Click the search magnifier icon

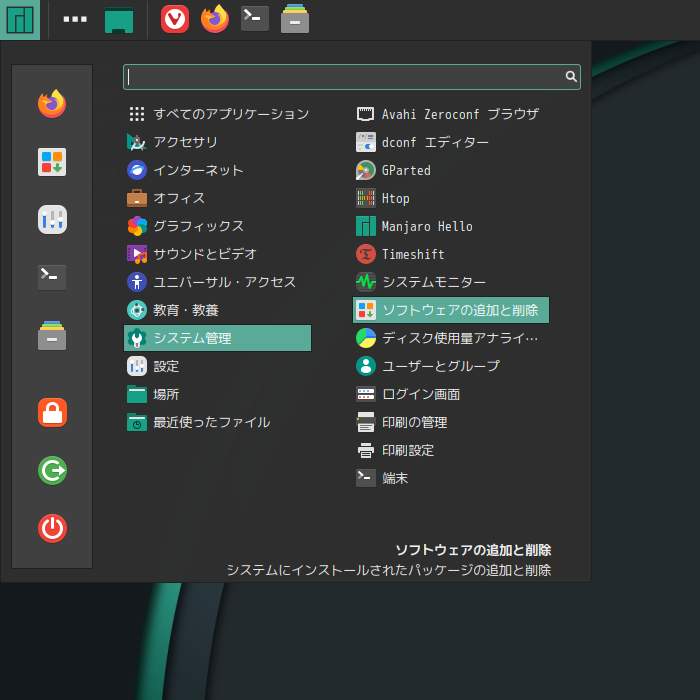pyautogui.click(x=571, y=77)
